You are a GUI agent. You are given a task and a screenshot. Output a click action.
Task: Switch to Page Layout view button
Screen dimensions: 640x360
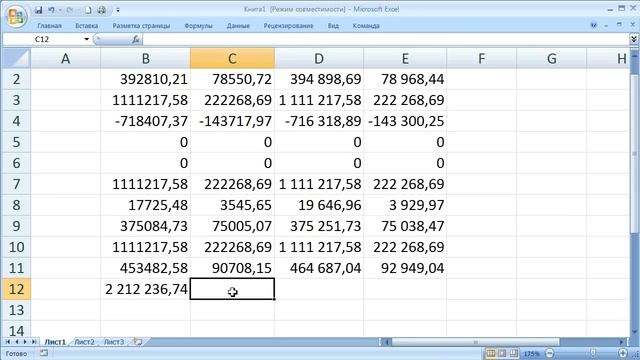coord(502,353)
